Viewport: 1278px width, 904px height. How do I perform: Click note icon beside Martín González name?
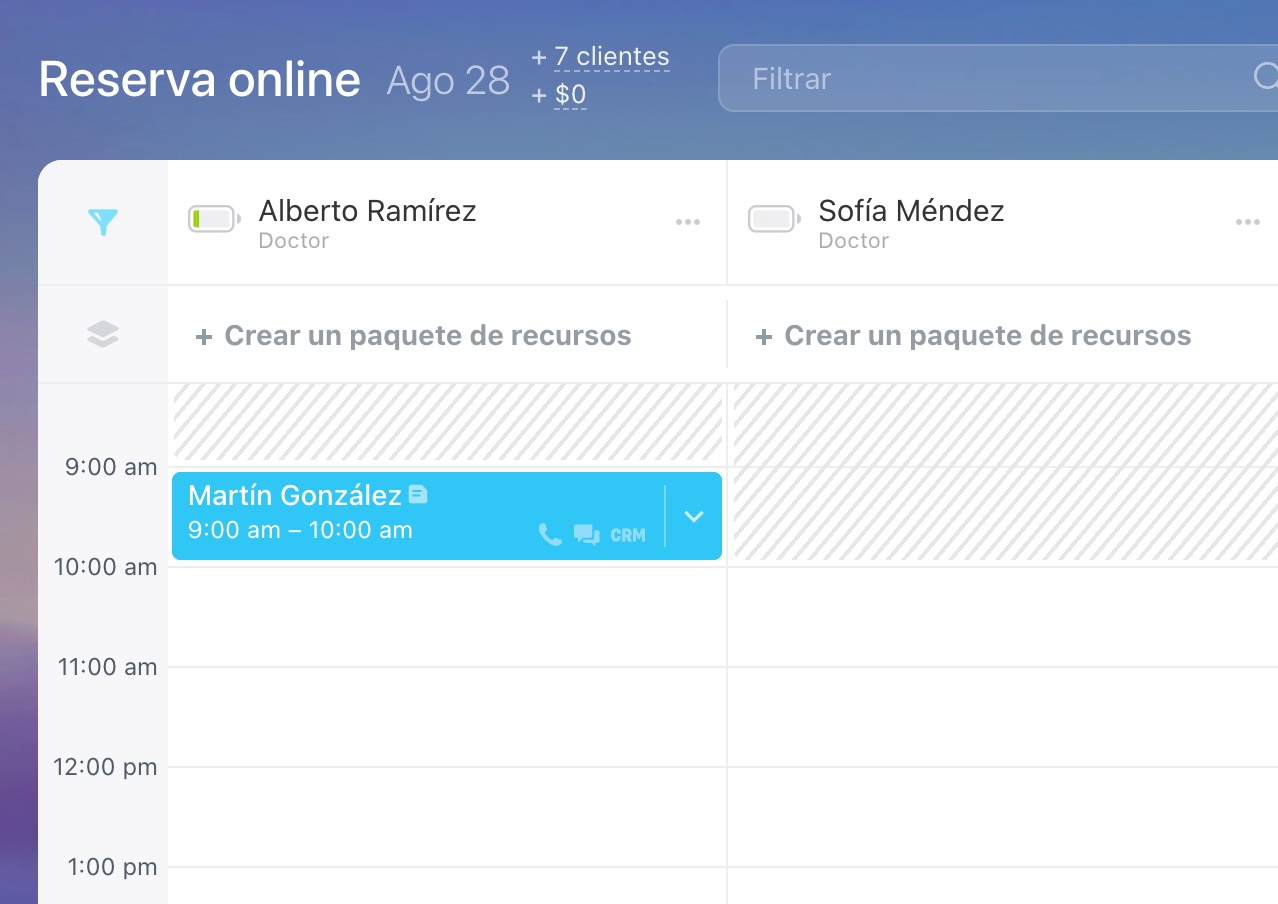(x=418, y=494)
